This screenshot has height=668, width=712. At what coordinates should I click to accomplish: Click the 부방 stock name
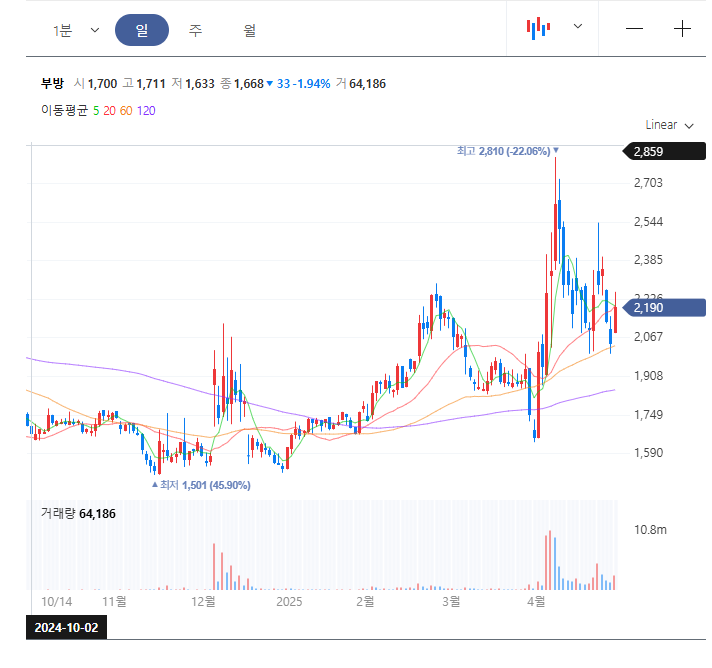[53, 84]
